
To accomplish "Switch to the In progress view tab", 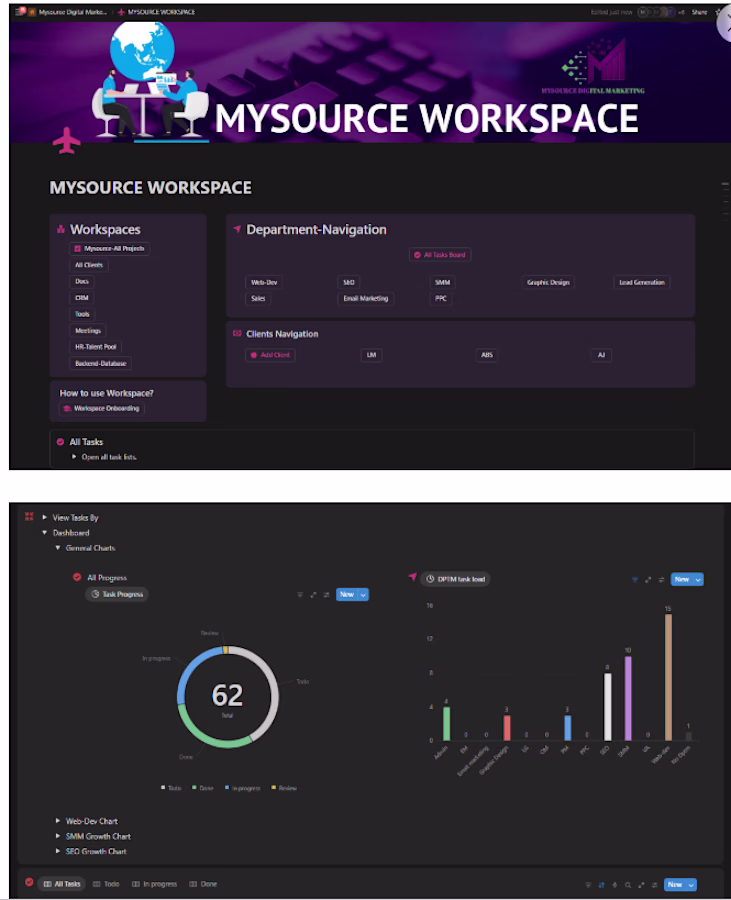I will click(x=154, y=884).
